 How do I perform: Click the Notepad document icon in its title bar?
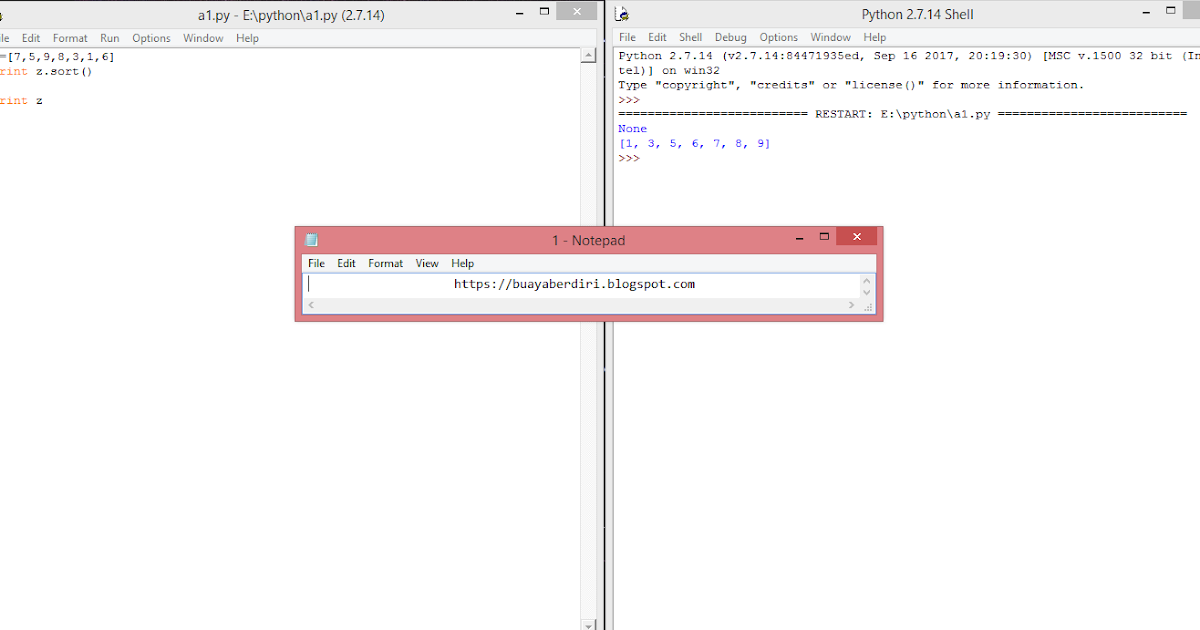point(311,240)
